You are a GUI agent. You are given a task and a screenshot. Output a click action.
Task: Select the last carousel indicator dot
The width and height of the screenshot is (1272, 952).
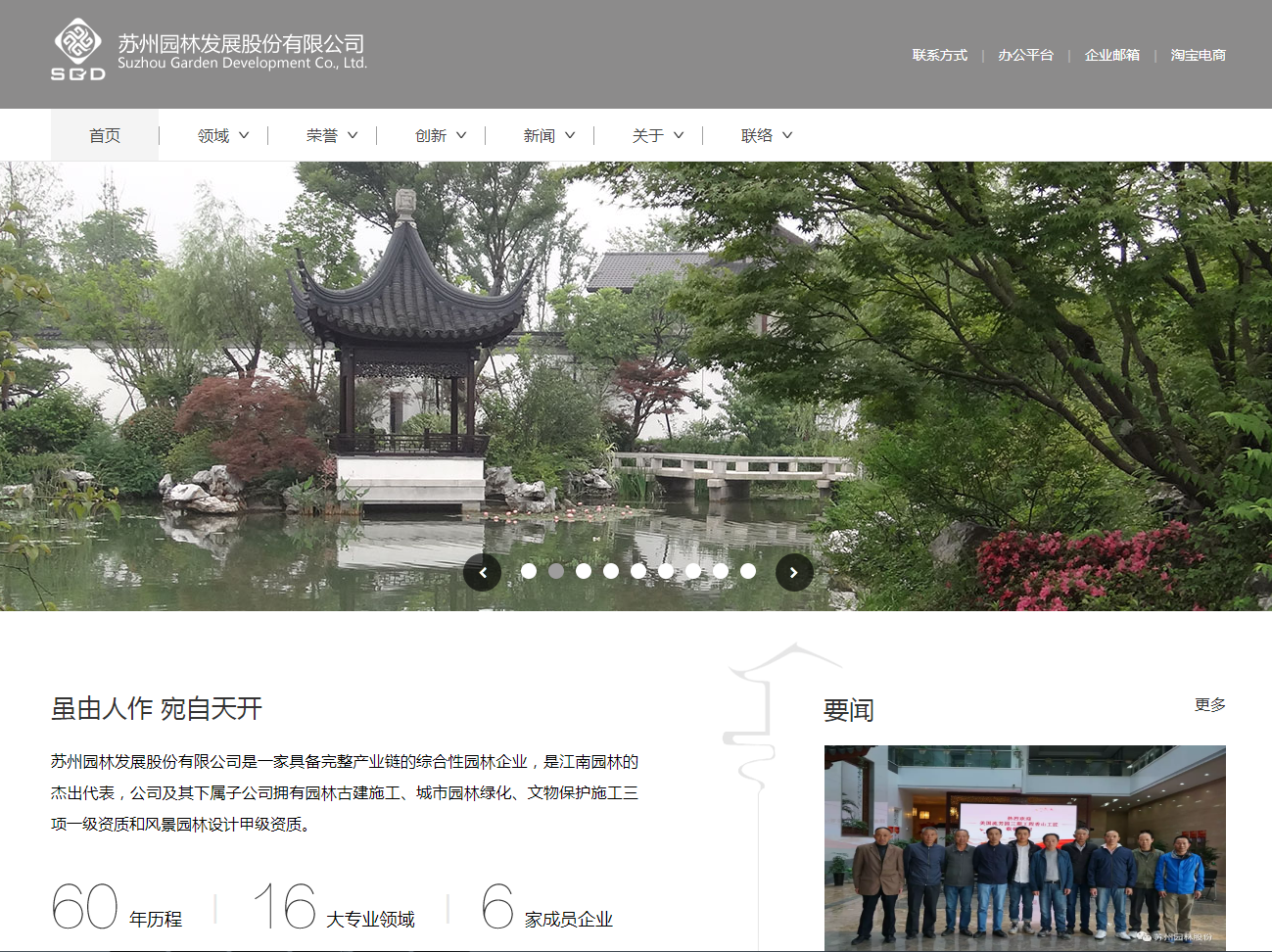point(749,571)
